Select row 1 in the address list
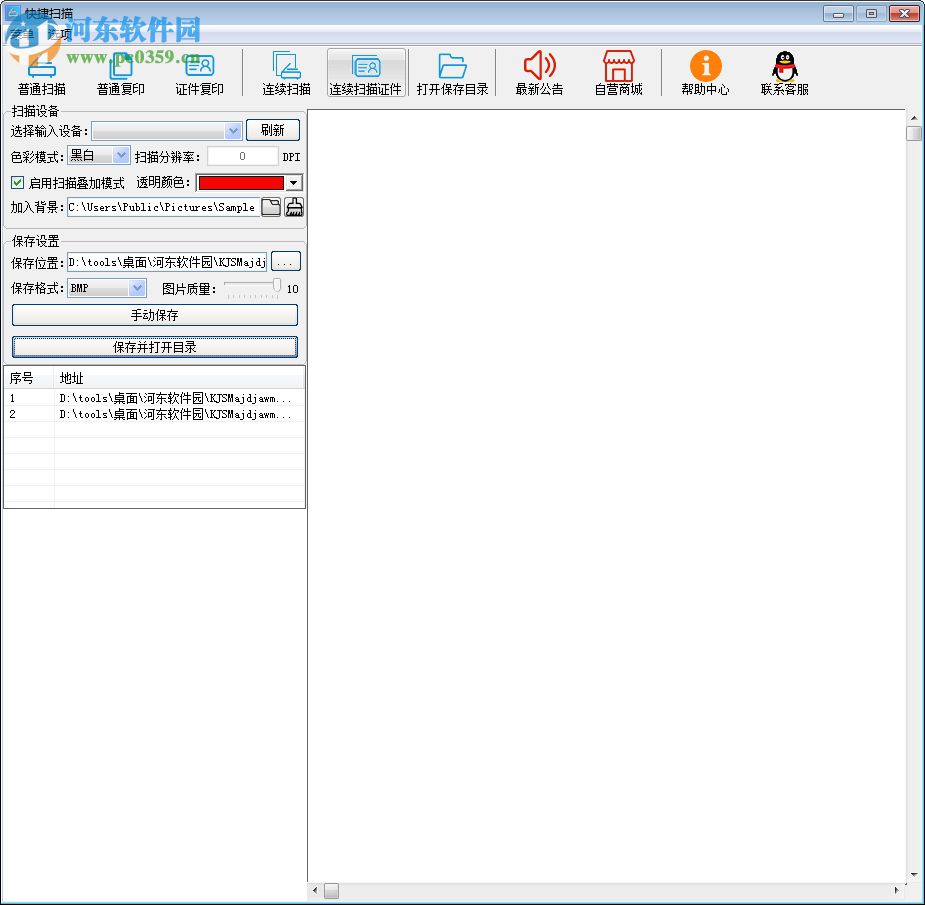Screen dimensions: 925x905 pos(155,398)
